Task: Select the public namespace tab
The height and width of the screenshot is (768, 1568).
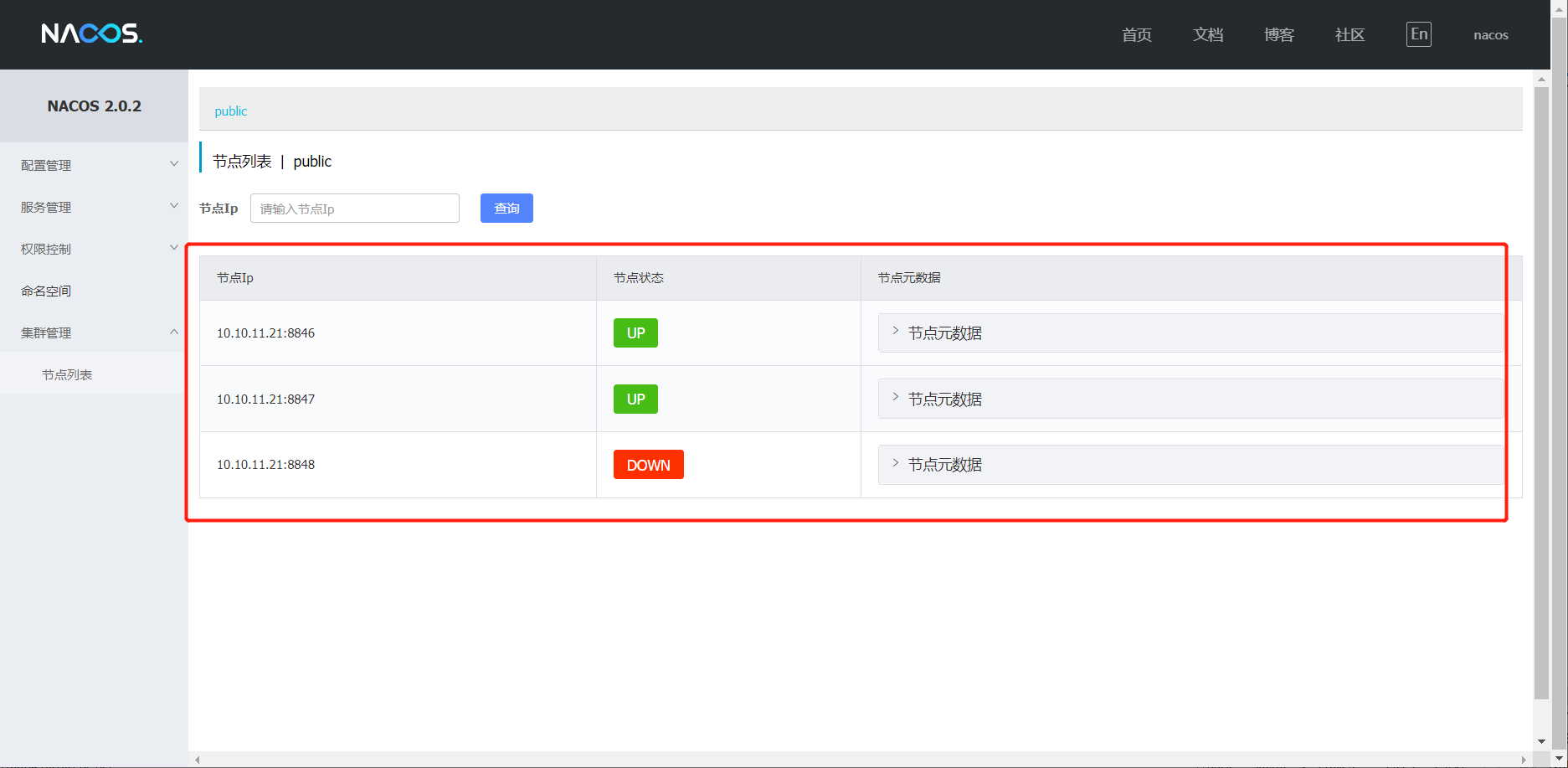Action: click(231, 111)
